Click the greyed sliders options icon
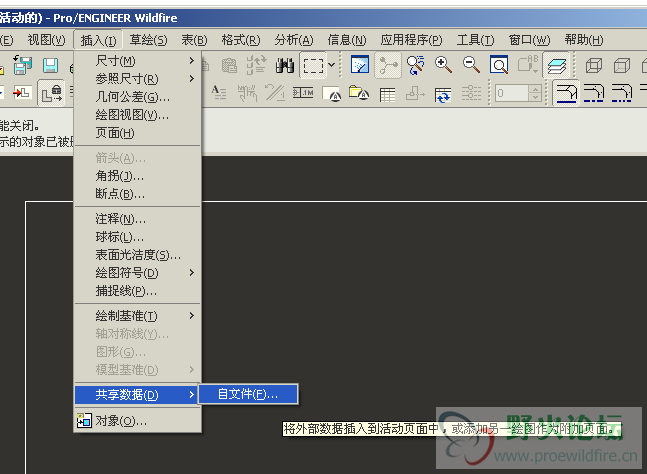This screenshot has width=647, height=474. 471,93
